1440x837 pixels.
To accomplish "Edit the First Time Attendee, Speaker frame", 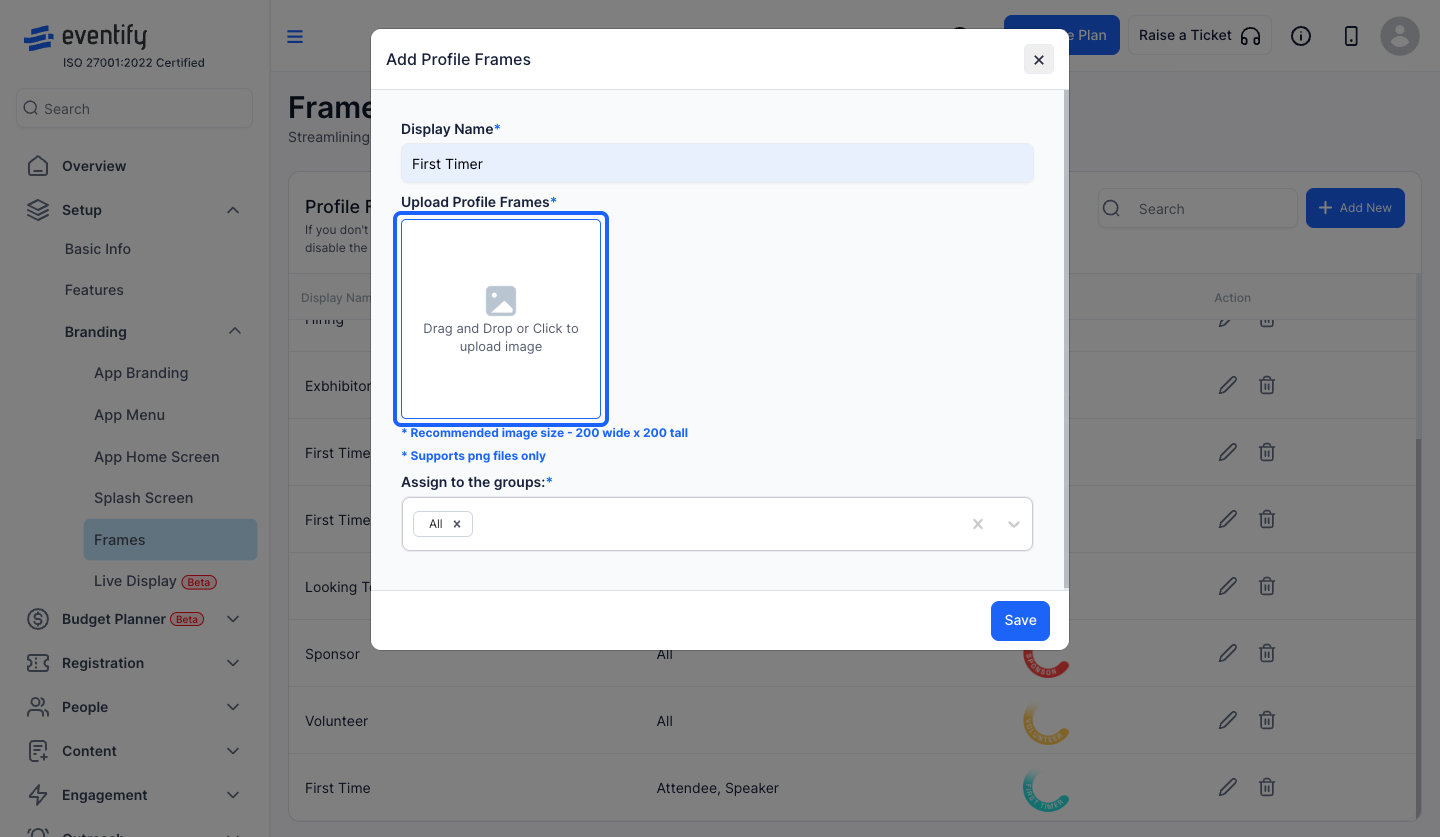I will pyautogui.click(x=1228, y=787).
